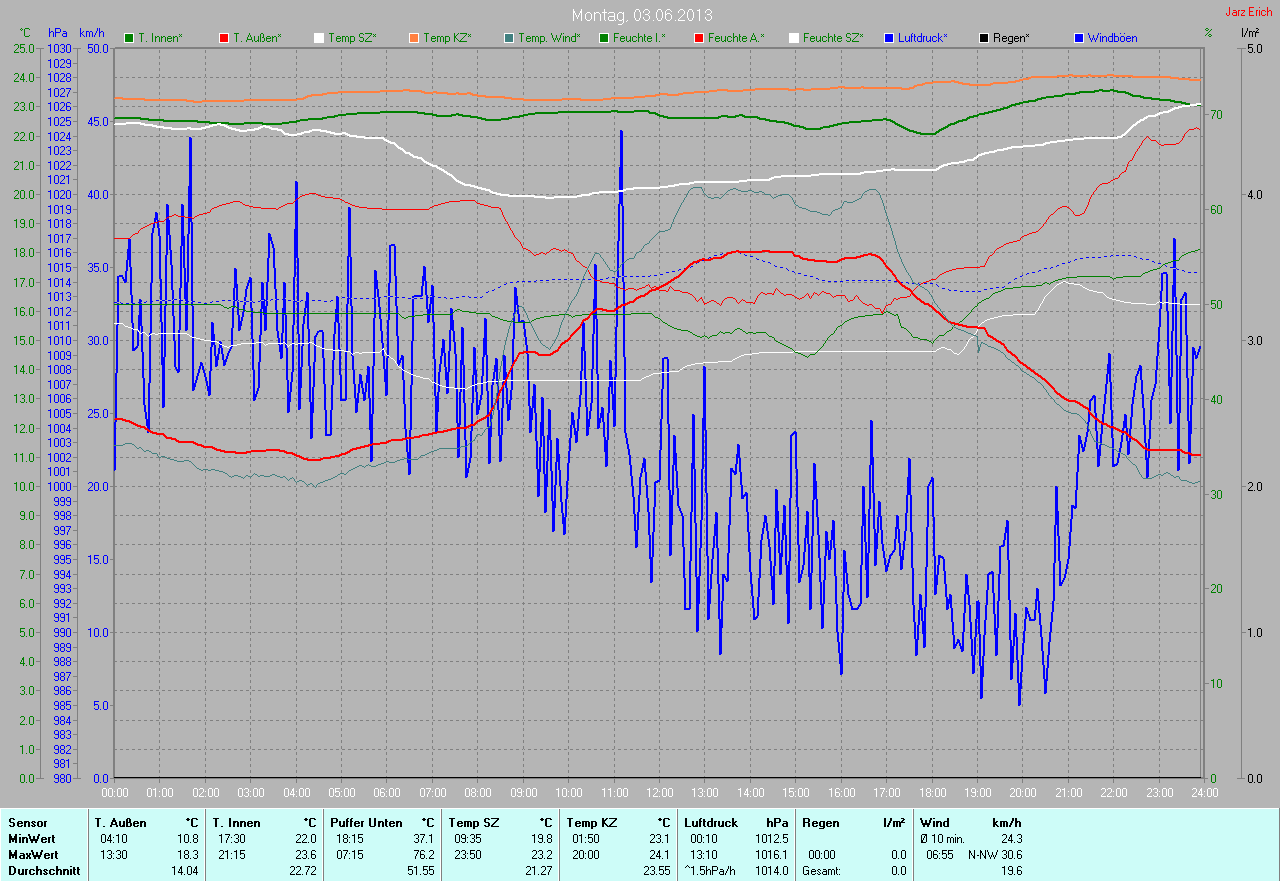Click the red T. Außen legend square

(224, 38)
